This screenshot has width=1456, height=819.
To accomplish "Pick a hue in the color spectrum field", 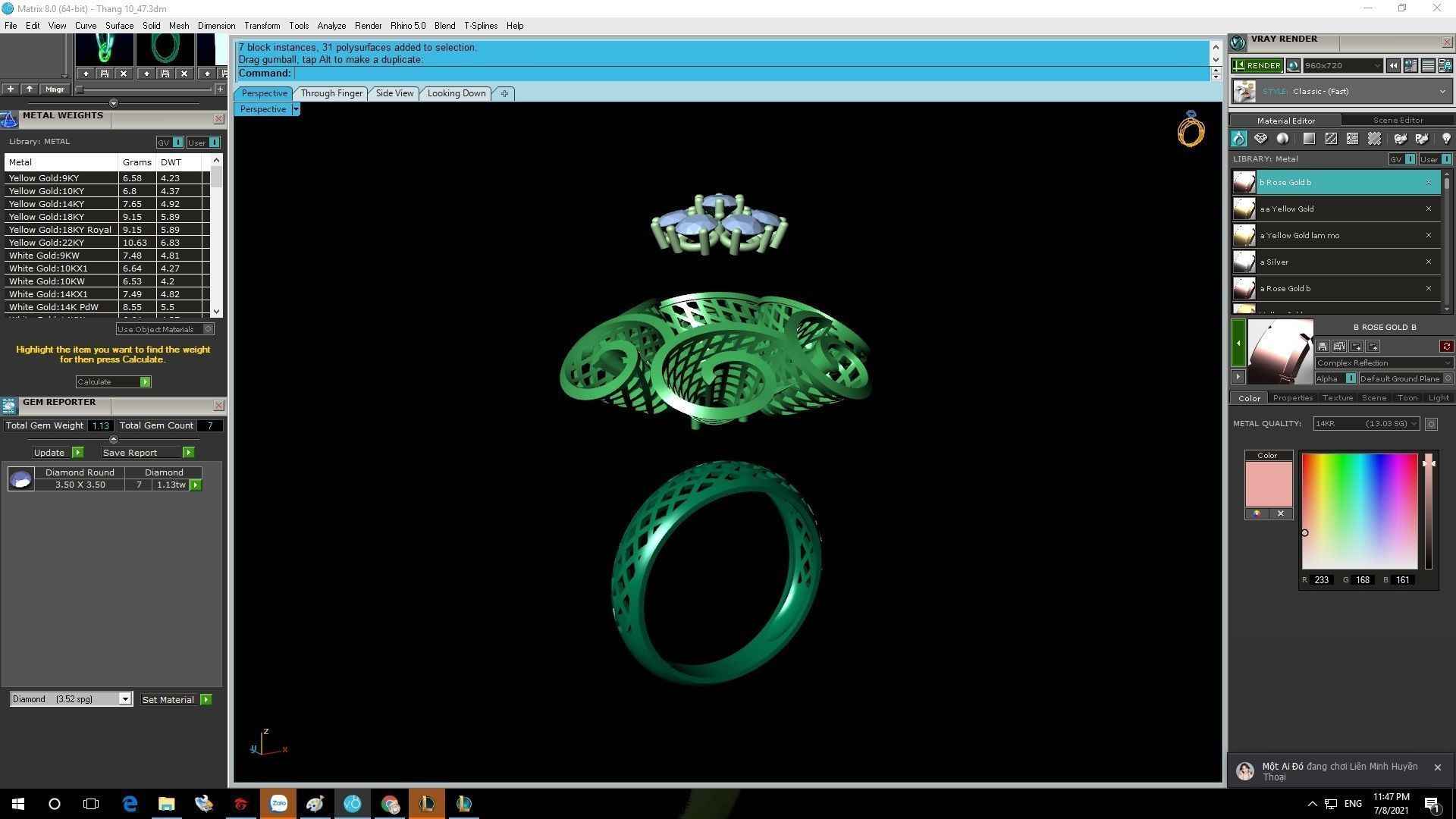I will [x=1360, y=512].
